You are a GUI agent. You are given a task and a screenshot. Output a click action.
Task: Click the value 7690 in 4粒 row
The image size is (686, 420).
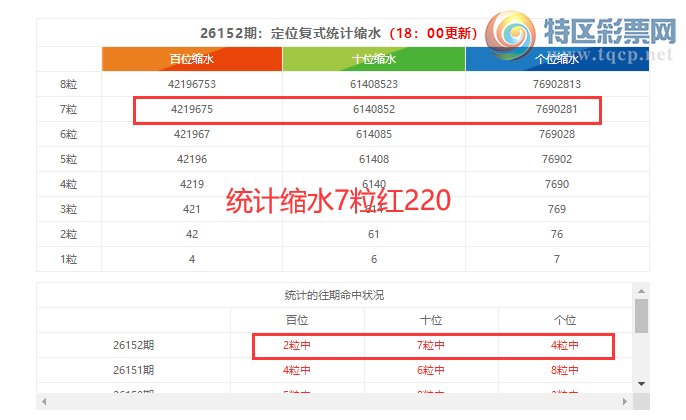coord(557,184)
